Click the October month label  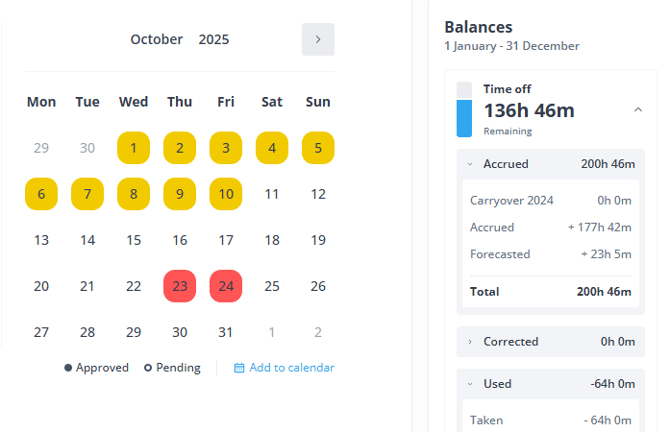click(157, 40)
